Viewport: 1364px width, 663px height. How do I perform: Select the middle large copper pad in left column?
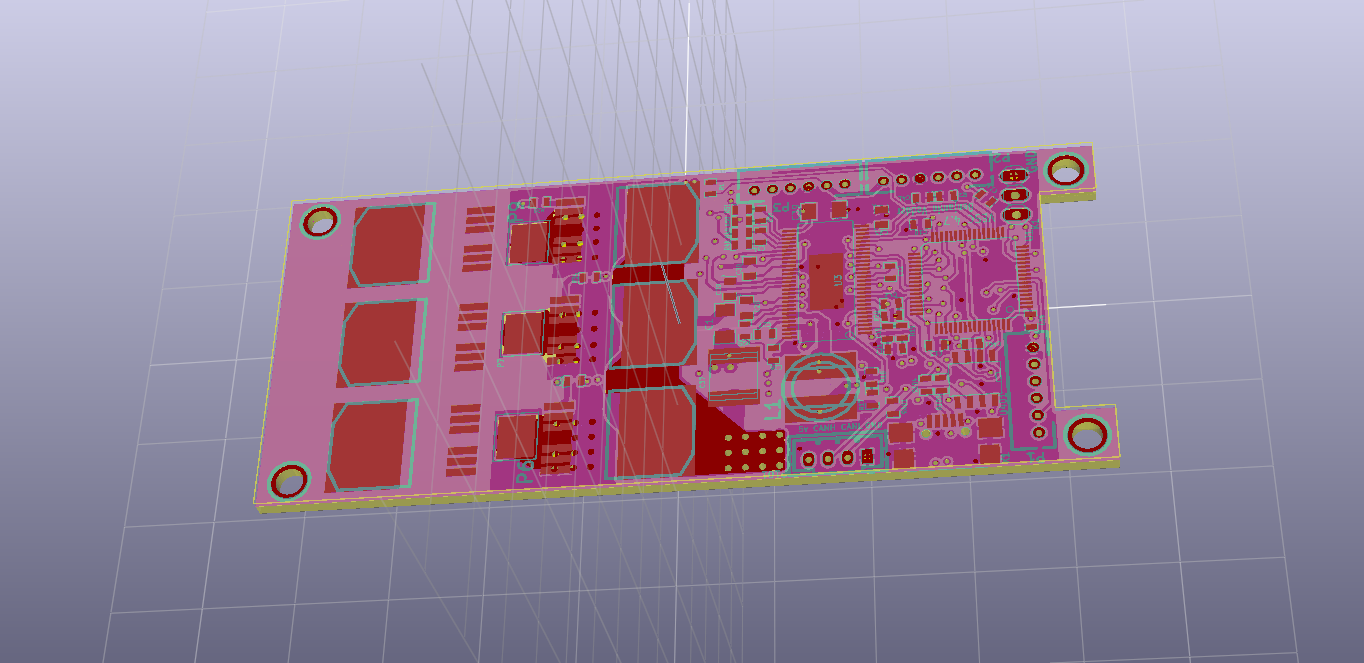tap(381, 341)
